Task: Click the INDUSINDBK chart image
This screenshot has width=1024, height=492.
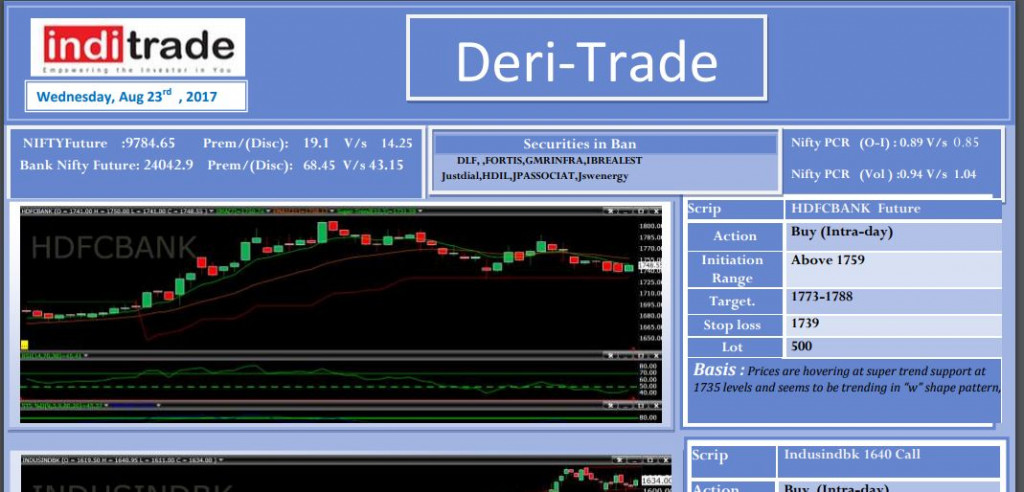Action: coord(345,474)
